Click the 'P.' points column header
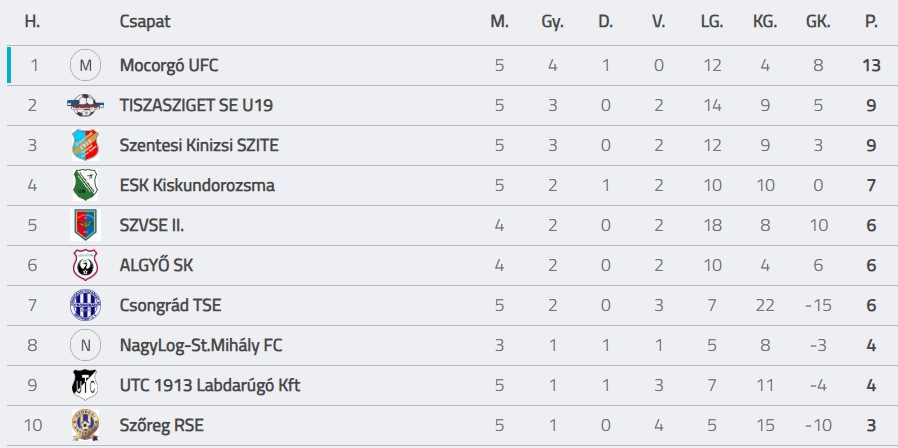898x448 pixels. pos(871,21)
